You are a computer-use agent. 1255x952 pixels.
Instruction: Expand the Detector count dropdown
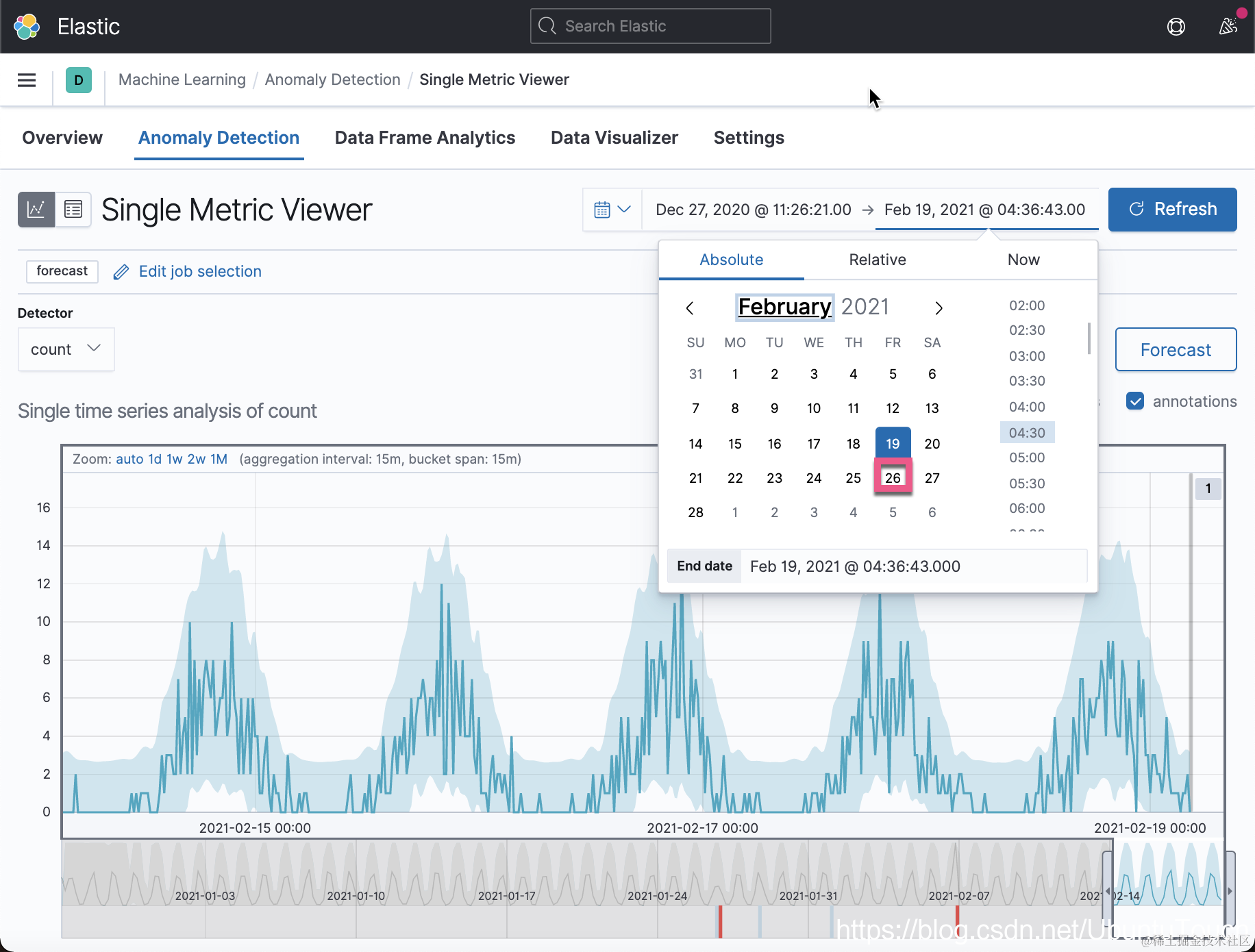coord(66,349)
